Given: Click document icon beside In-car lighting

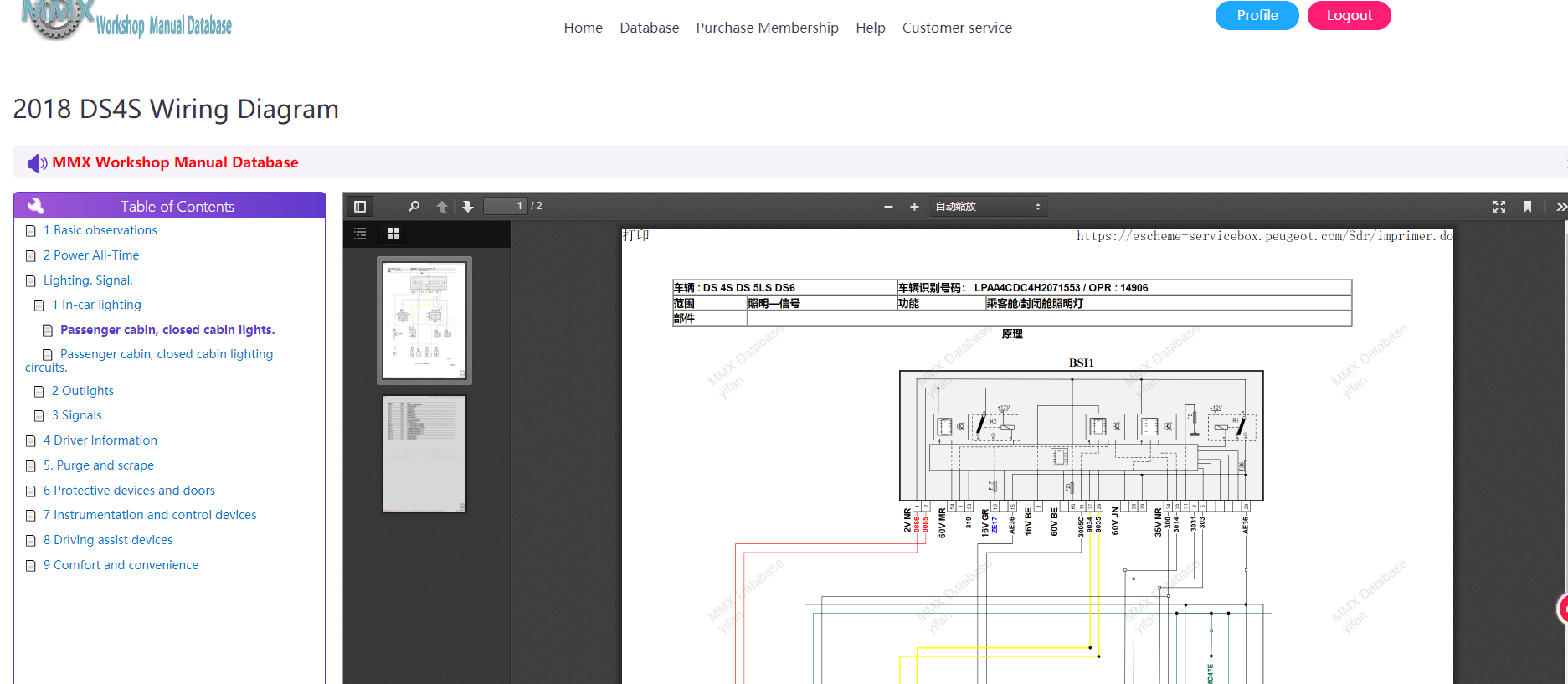Looking at the screenshot, I should [x=39, y=306].
